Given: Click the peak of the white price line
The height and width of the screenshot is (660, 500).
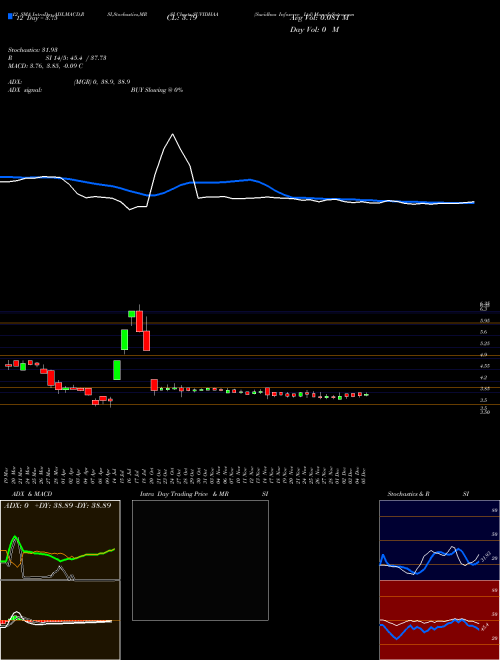Looking at the screenshot, I should (173, 134).
